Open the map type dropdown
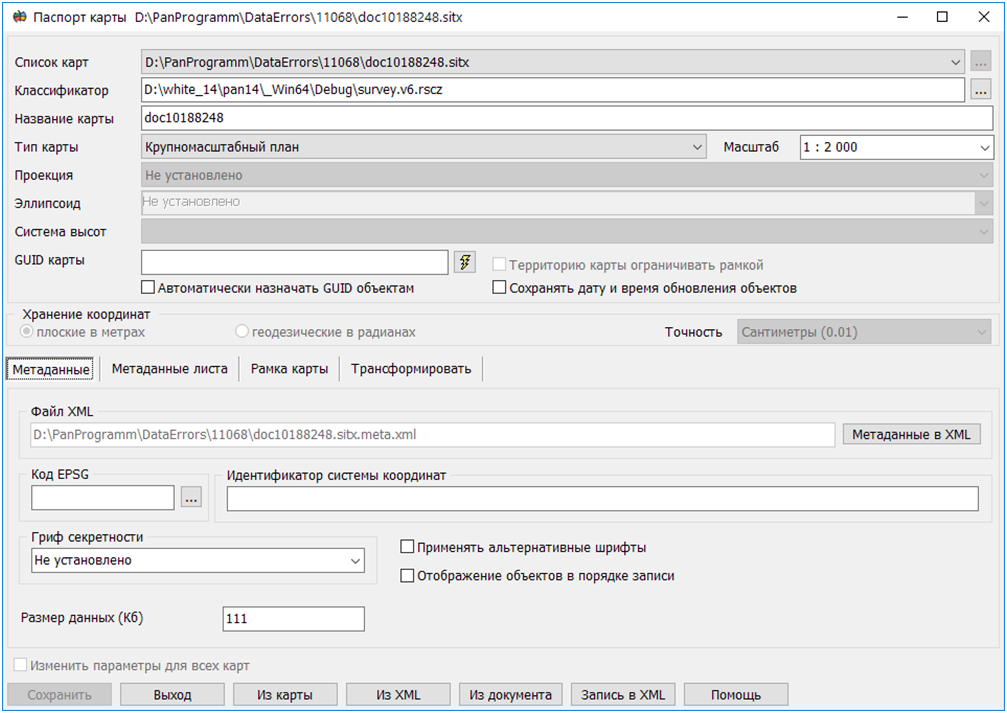Image resolution: width=1007 pixels, height=713 pixels. click(697, 147)
